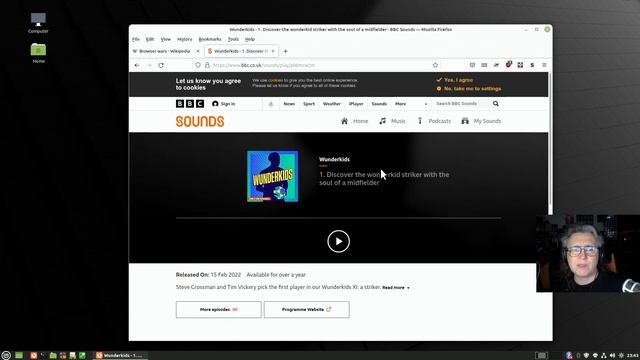Open the Firefox hamburger menu
The image size is (640, 360).
544,65
